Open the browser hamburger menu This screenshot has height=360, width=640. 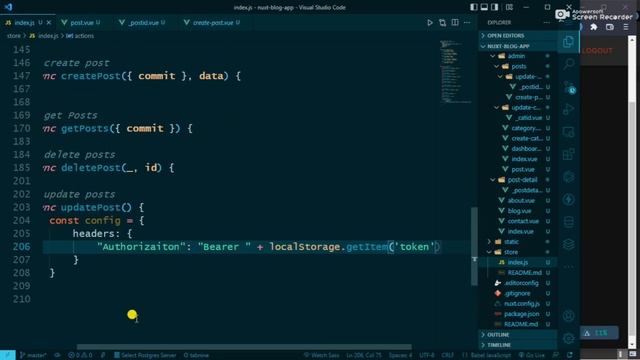(x=626, y=27)
